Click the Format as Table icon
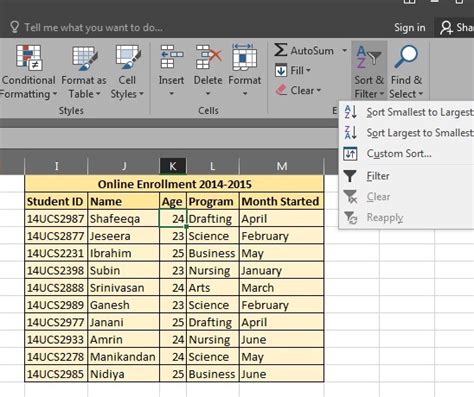The image size is (474, 397). coord(84,58)
